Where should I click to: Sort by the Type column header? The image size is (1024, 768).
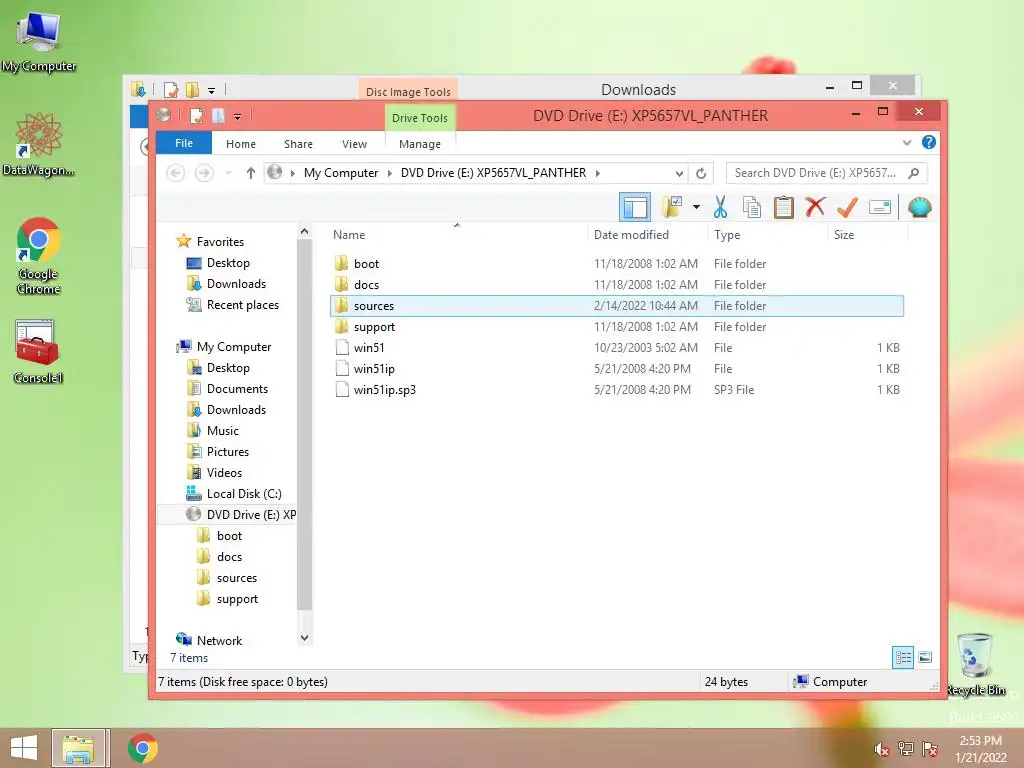pos(727,235)
